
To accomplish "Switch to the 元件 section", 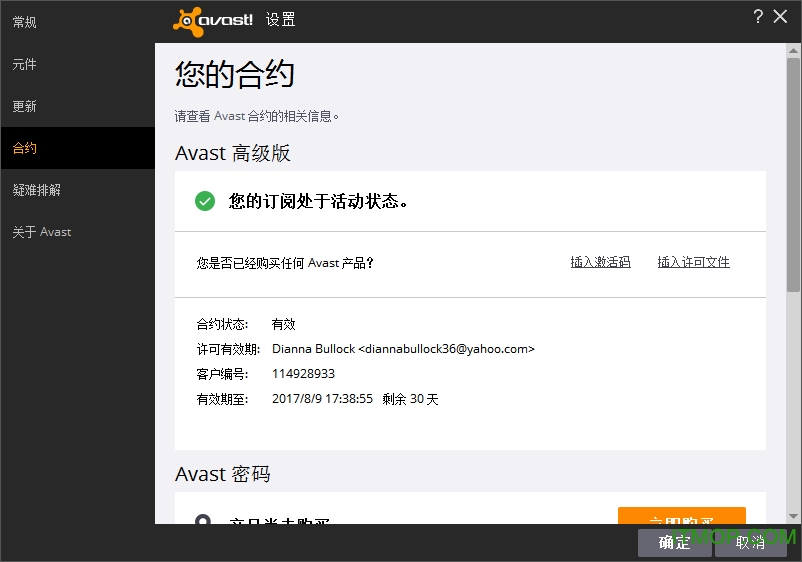I will coord(25,64).
